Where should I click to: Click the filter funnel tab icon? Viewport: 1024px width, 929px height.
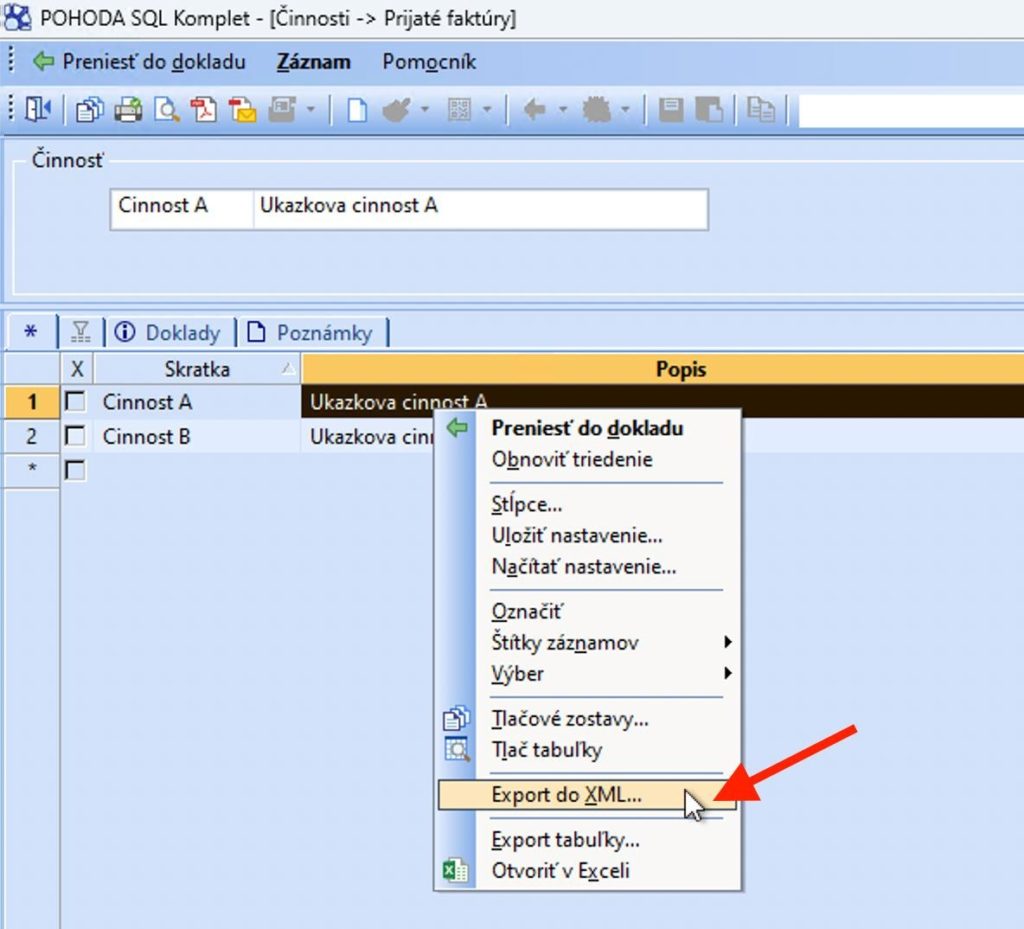80,332
